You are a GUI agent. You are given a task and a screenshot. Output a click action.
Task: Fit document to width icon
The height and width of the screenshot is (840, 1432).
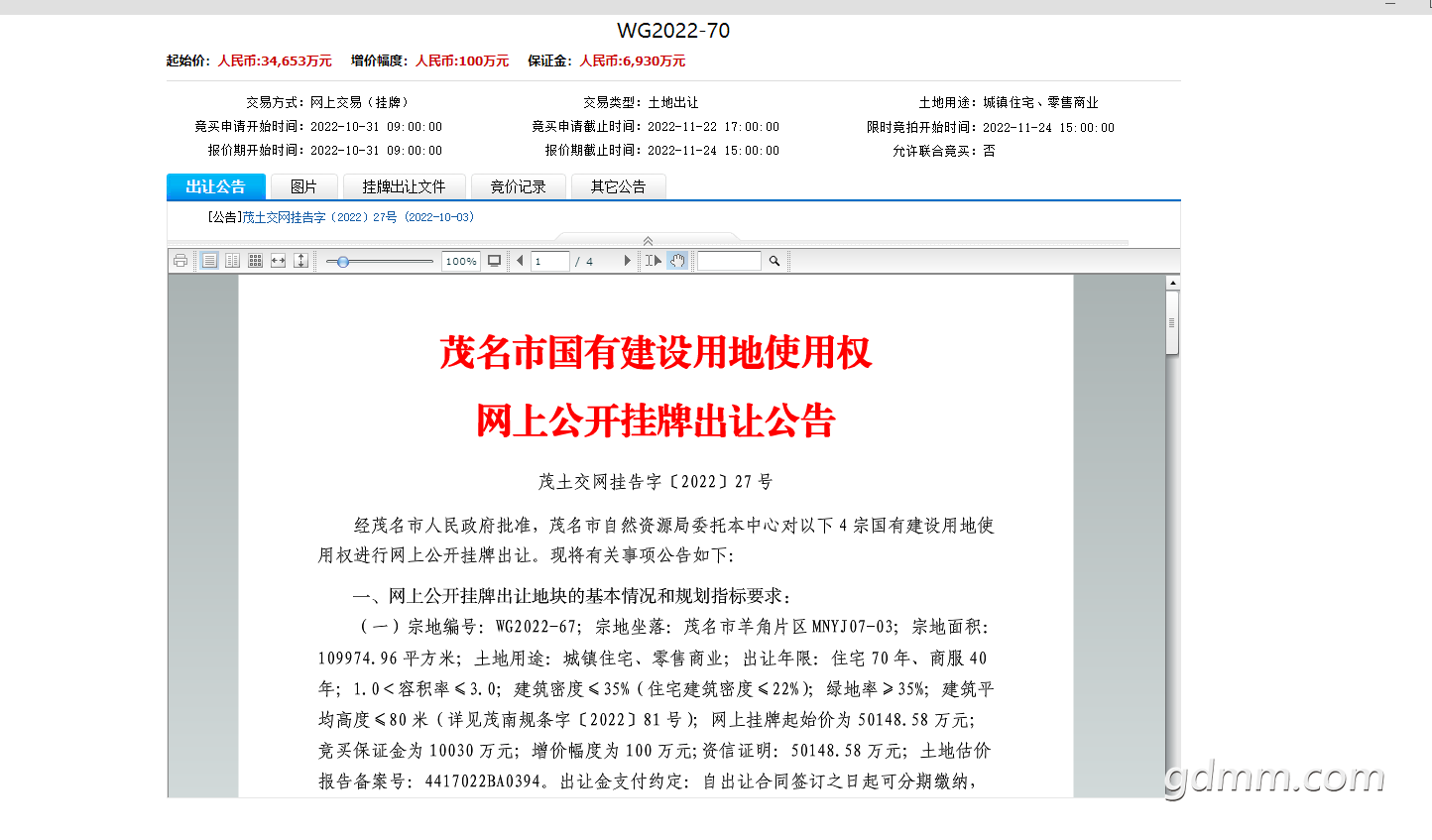click(x=278, y=261)
